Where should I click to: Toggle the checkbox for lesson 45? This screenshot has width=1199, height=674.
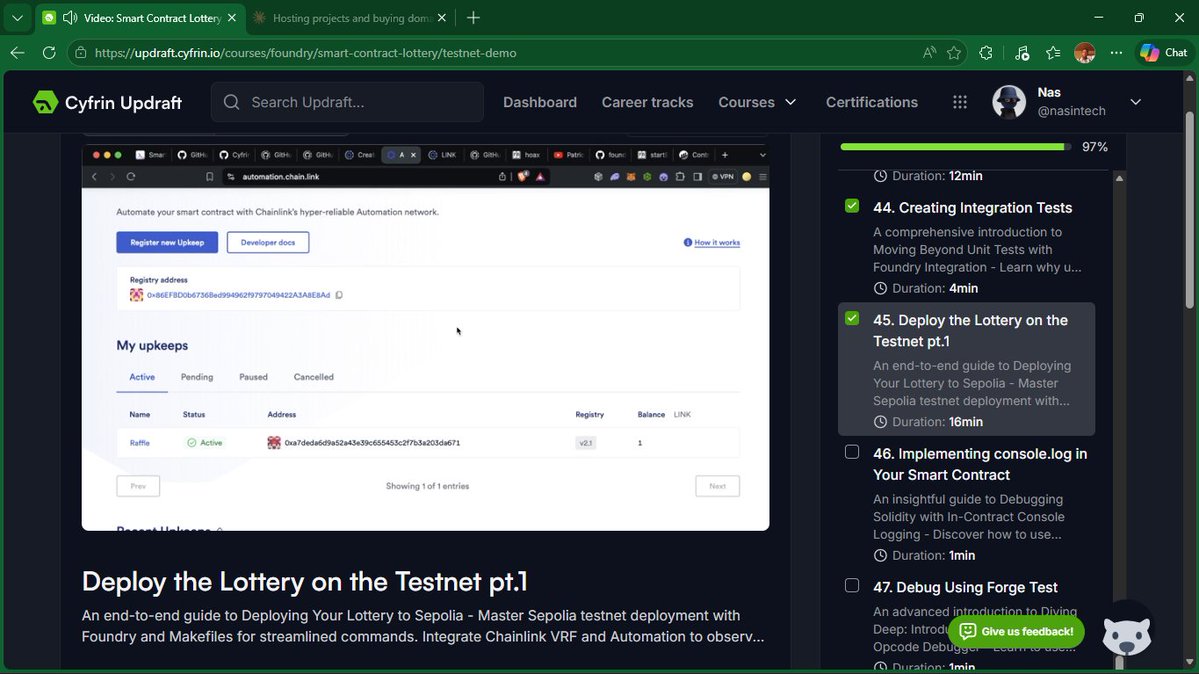point(852,318)
